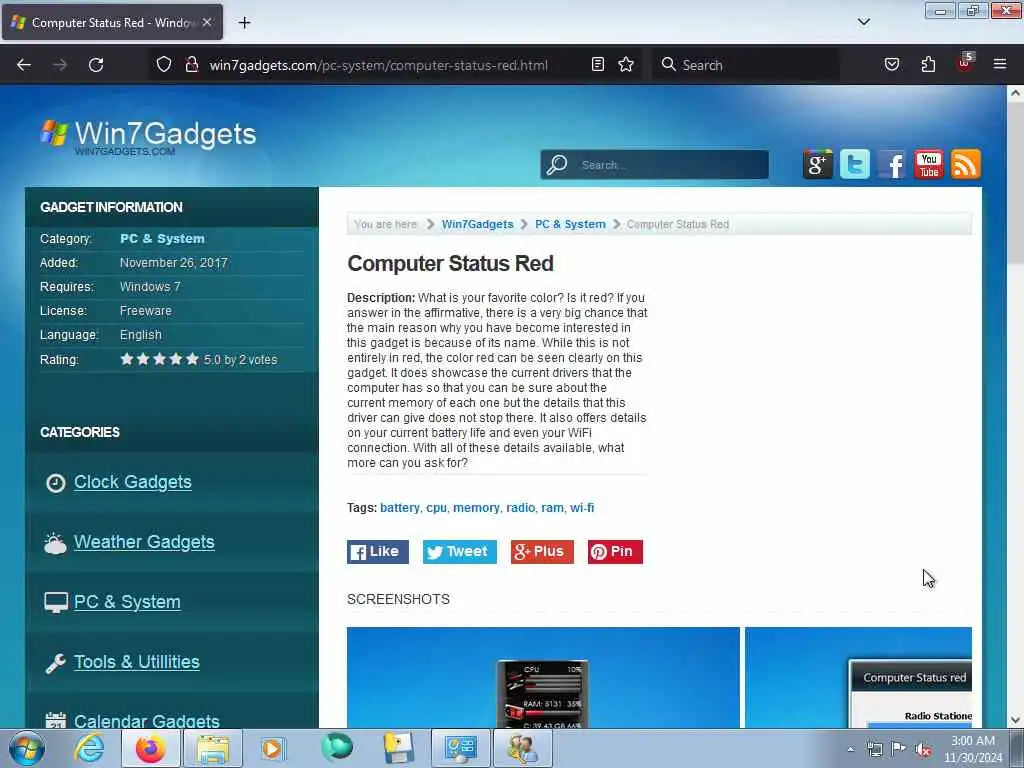This screenshot has width=1024, height=768.
Task: Open the battery tag link
Action: (400, 507)
